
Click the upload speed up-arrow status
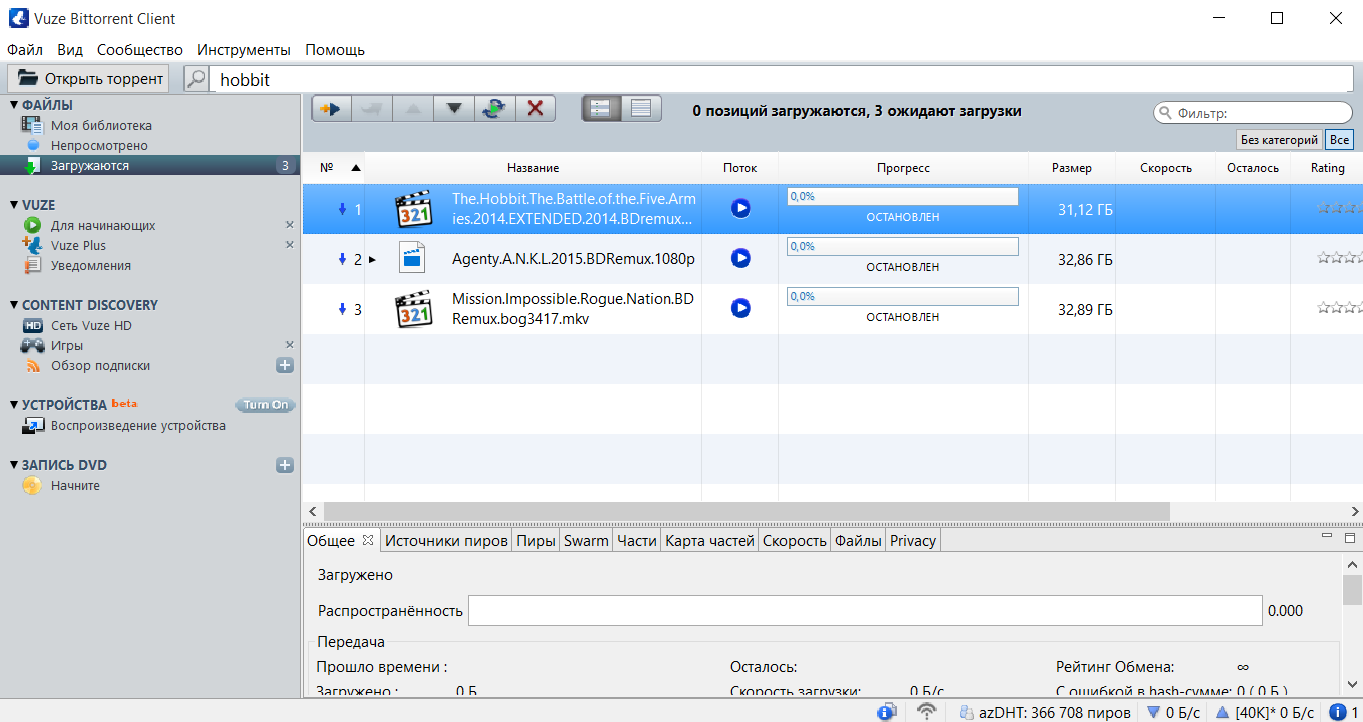(1265, 712)
